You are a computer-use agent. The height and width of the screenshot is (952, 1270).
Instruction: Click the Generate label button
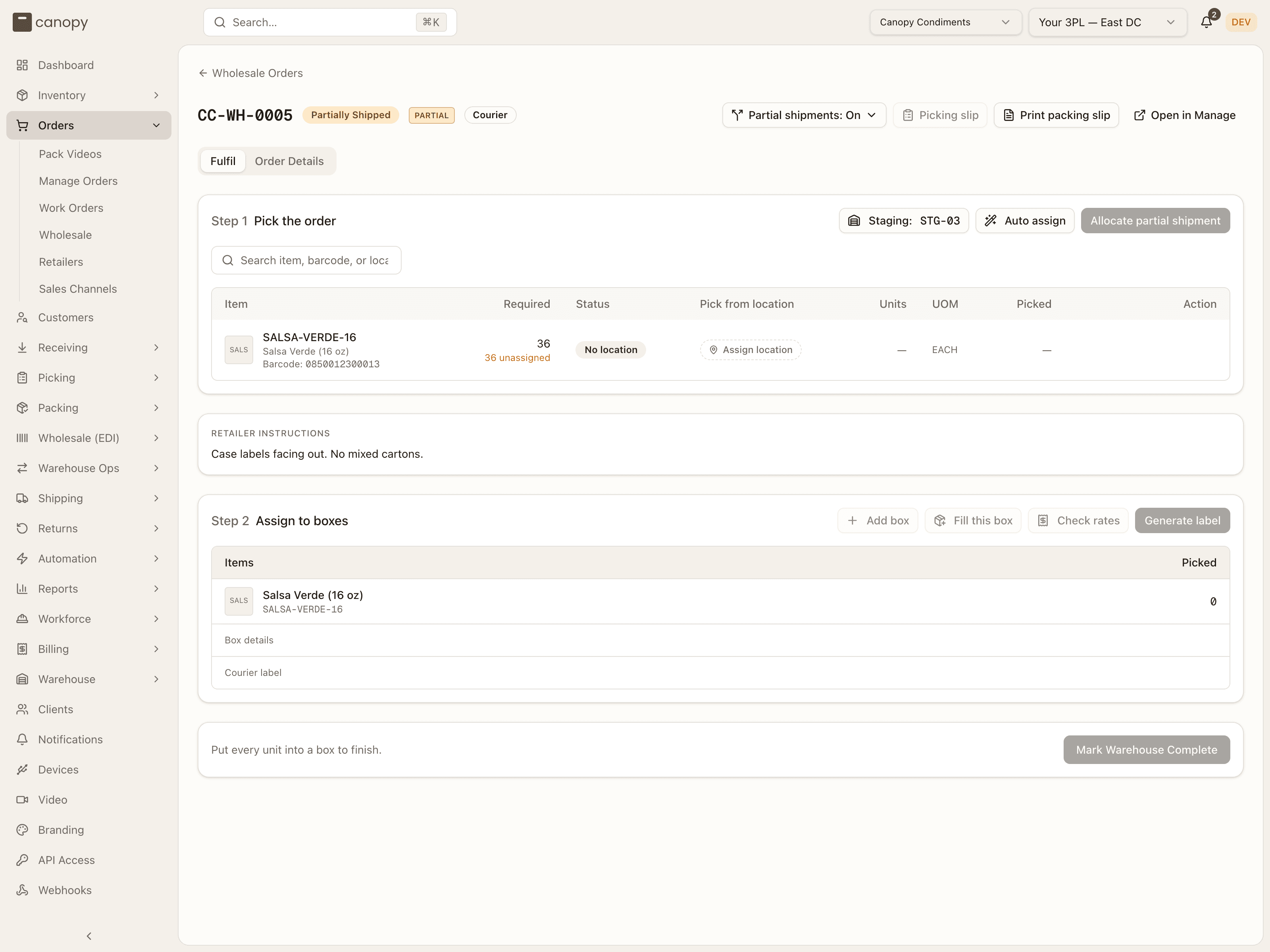click(1182, 520)
